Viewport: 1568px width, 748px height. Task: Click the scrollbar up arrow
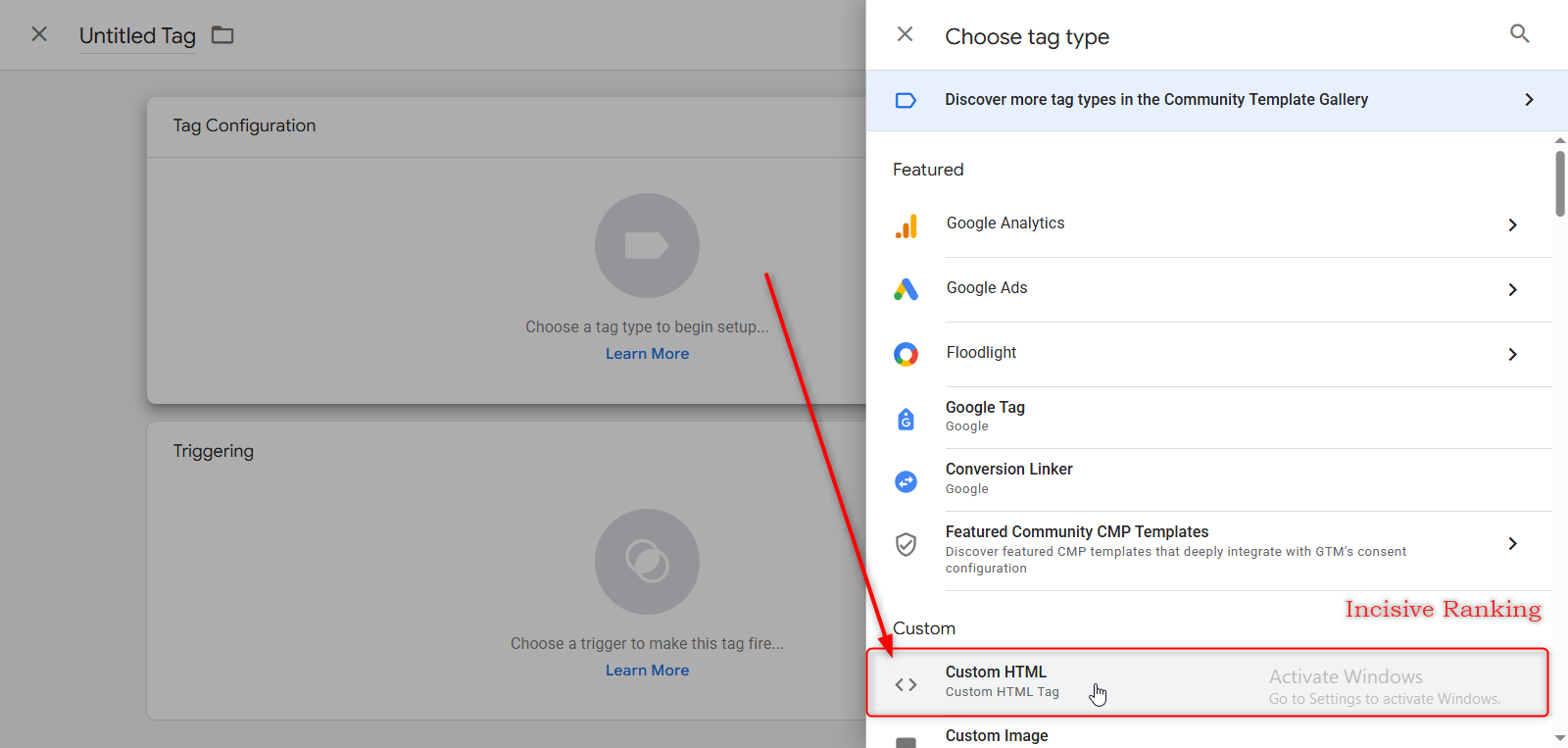coord(1560,140)
